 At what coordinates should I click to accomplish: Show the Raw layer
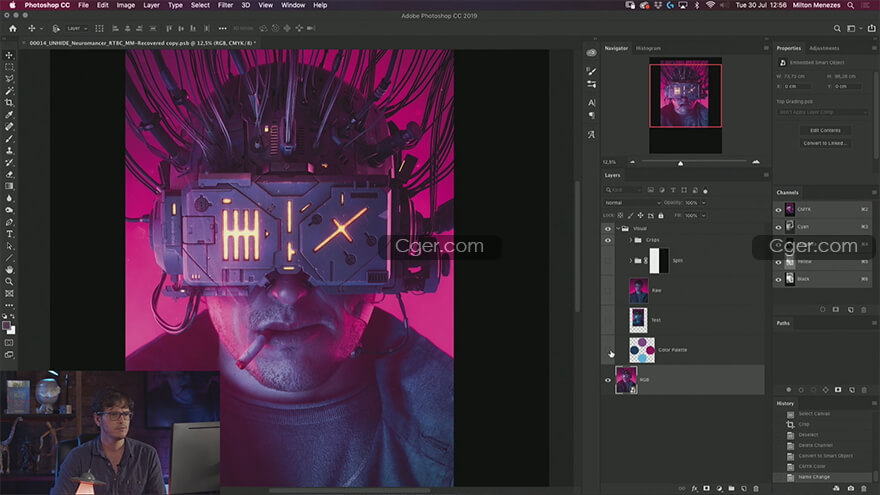[x=608, y=290]
